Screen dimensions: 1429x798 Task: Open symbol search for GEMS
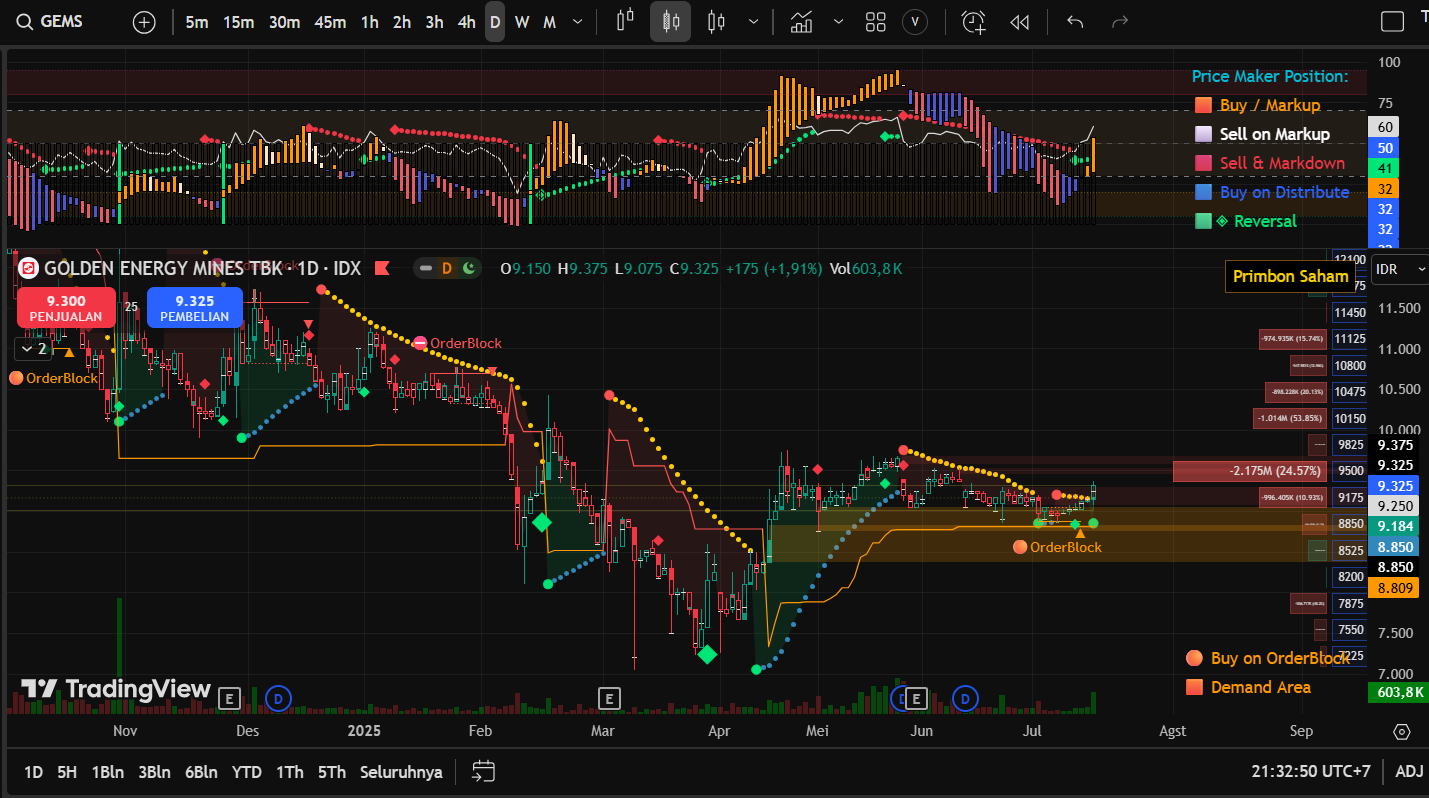pos(50,21)
